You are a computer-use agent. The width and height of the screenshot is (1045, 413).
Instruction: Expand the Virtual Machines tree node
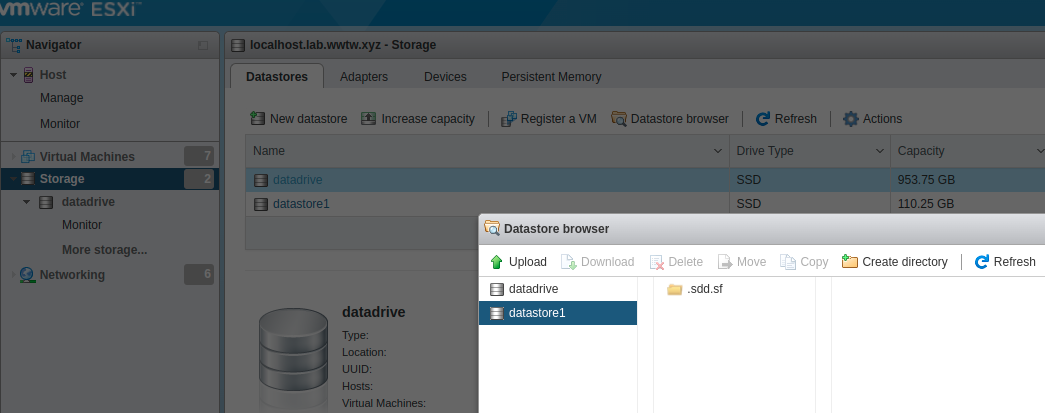[x=13, y=157]
